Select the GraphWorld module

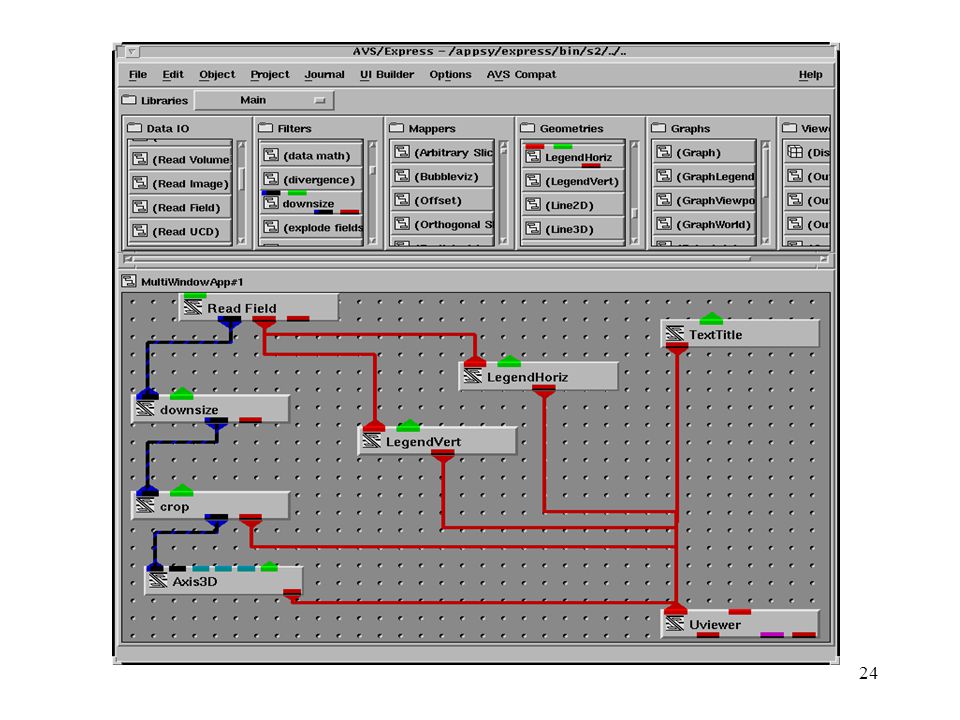coord(704,224)
